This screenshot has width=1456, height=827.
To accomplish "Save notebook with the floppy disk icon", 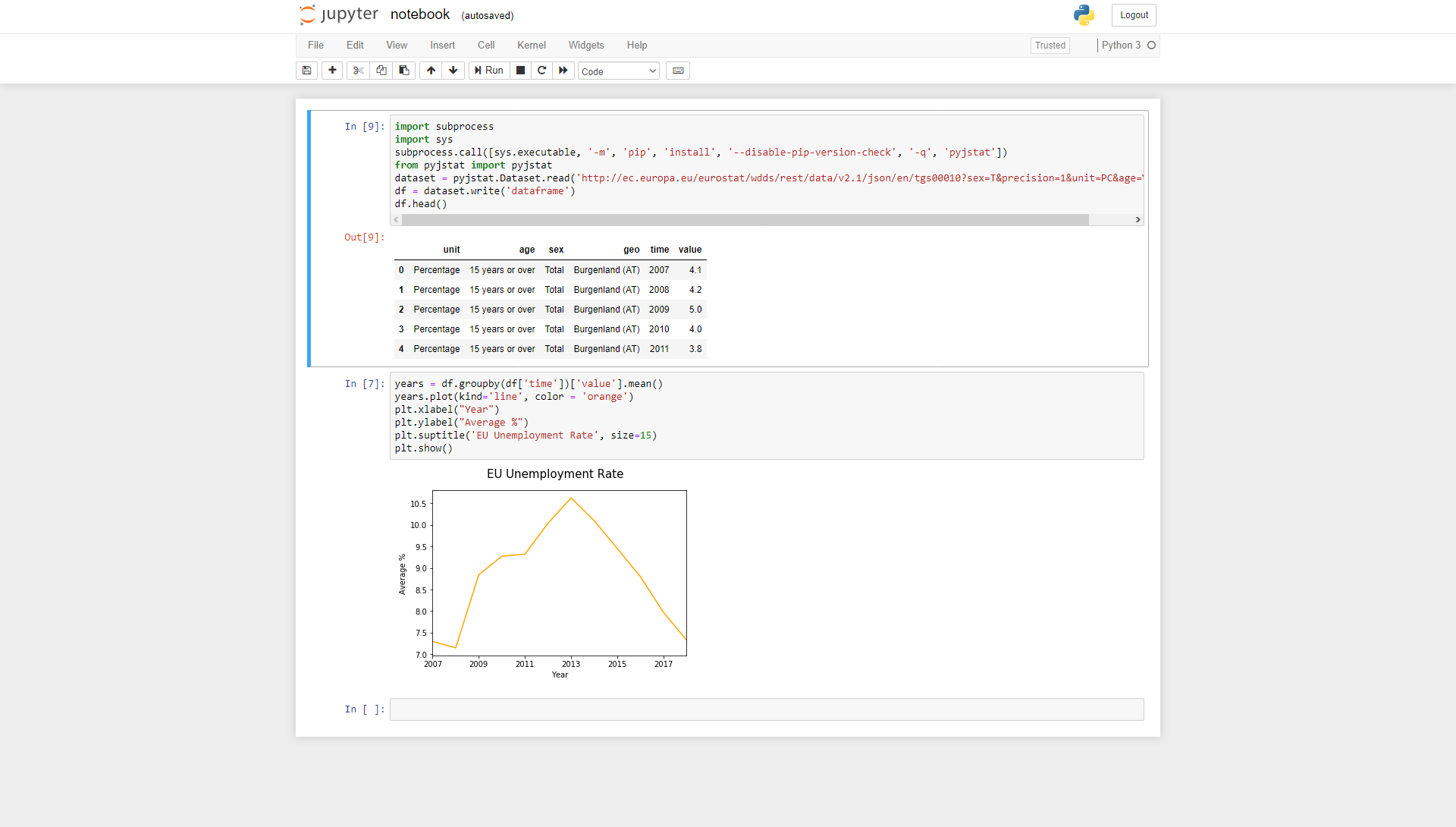I will click(x=306, y=71).
